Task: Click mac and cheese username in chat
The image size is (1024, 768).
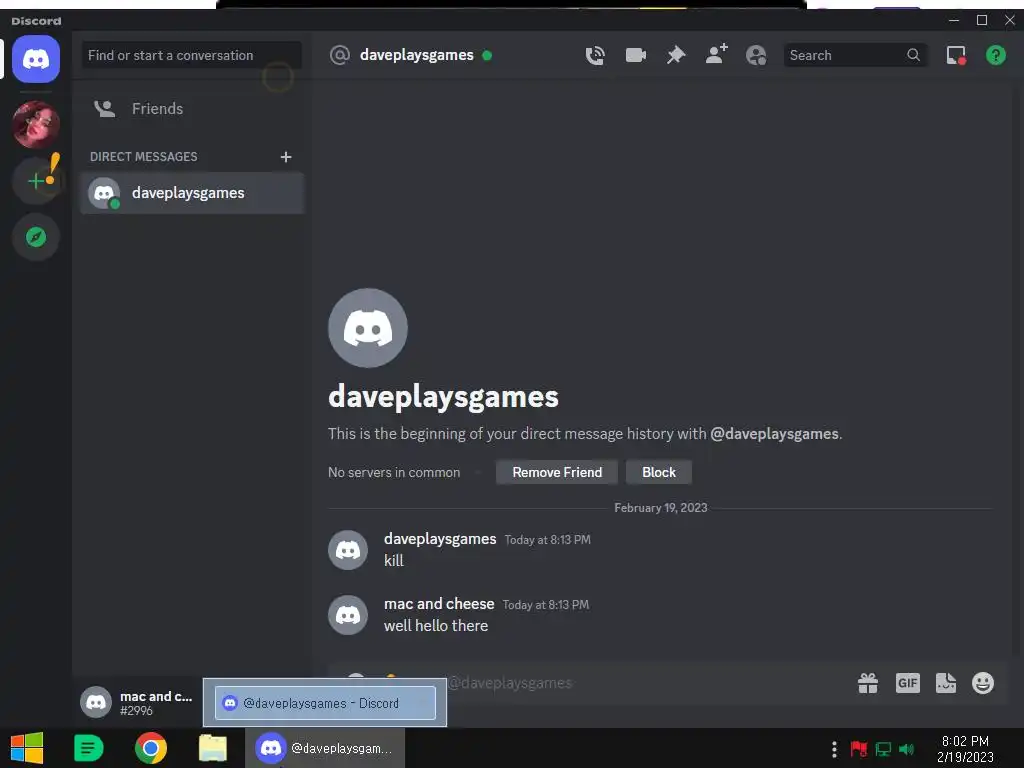Action: click(439, 604)
